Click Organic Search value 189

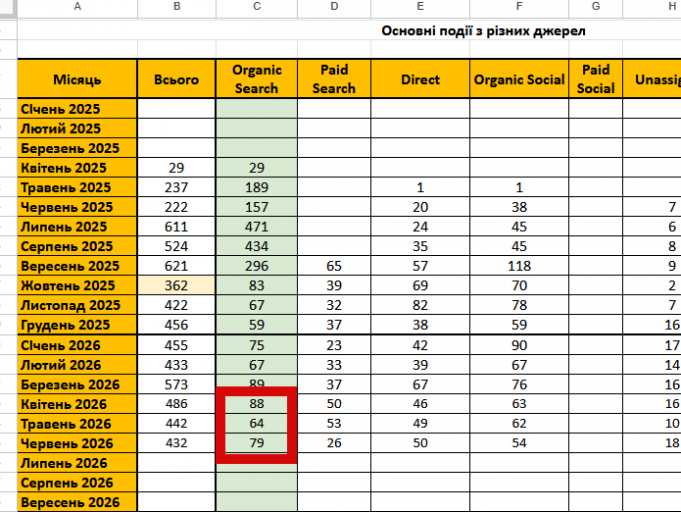coord(257,187)
